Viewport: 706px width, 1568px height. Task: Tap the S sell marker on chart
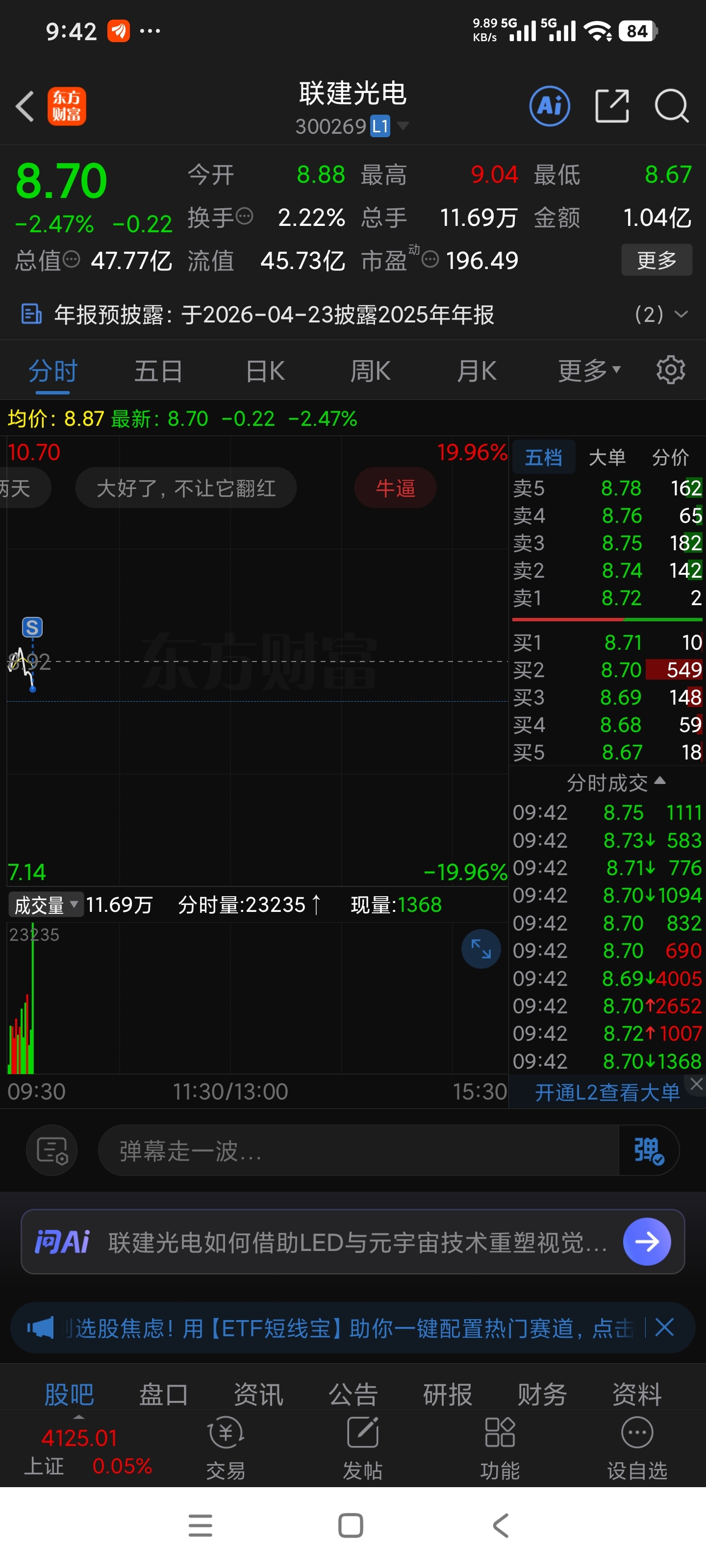[32, 627]
